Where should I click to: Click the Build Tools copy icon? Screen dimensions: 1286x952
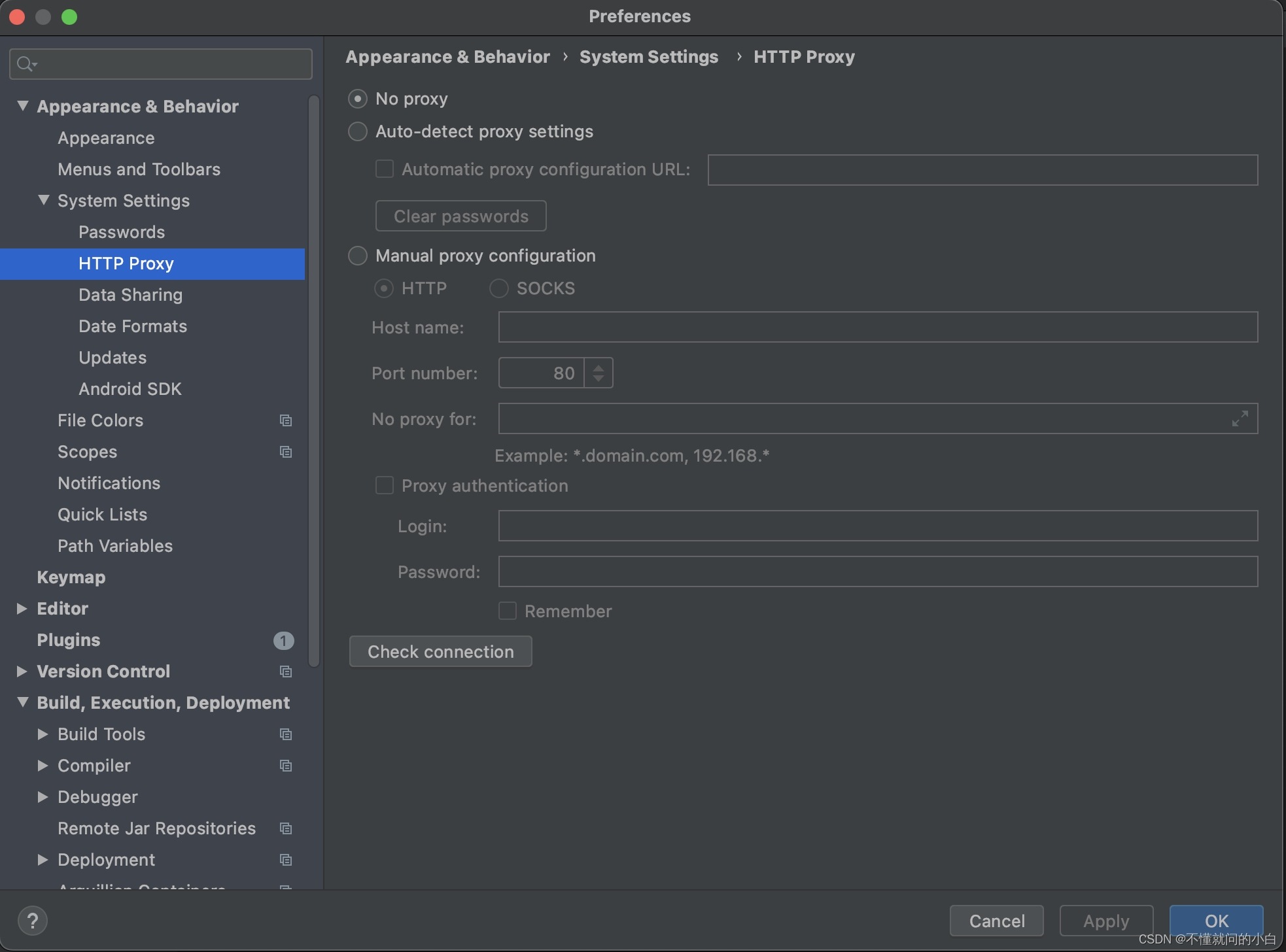tap(284, 734)
